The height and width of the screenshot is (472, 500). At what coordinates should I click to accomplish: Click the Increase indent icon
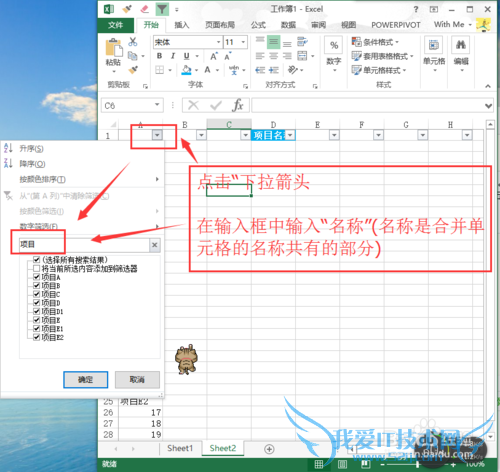[x=274, y=70]
